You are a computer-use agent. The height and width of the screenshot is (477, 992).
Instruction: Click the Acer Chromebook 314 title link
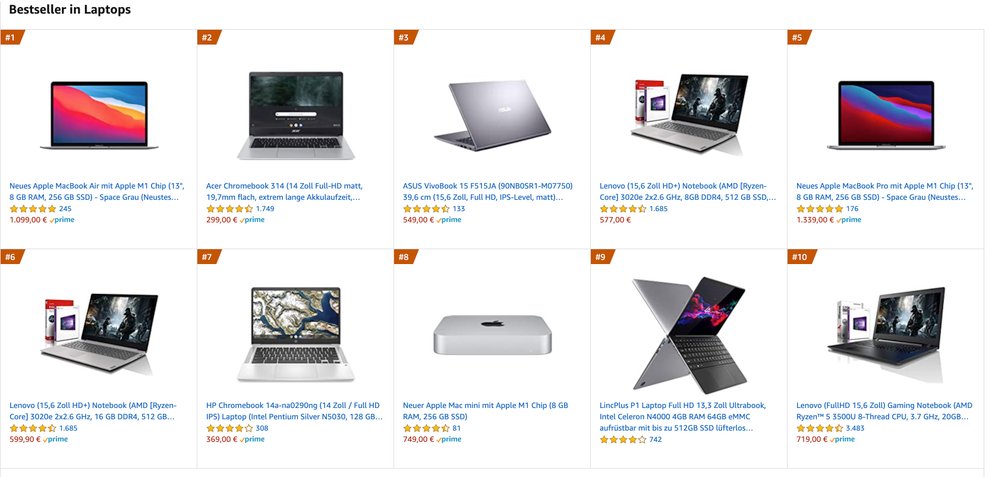coord(284,192)
